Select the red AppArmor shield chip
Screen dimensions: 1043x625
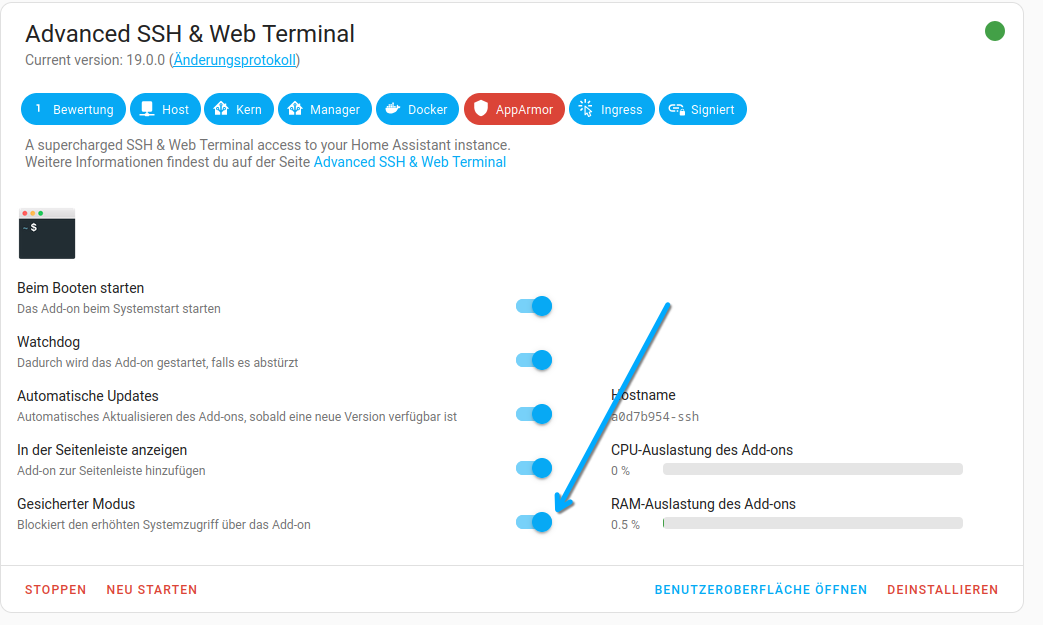514,109
